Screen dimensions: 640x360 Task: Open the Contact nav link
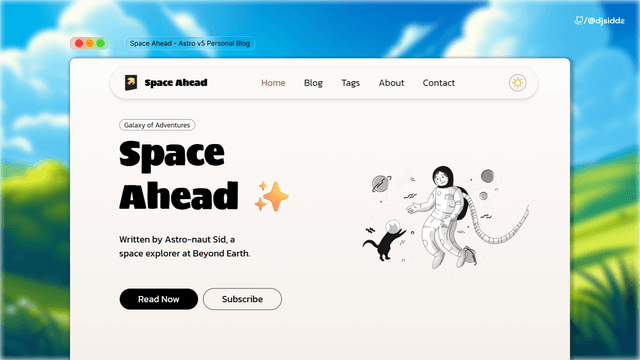pos(438,83)
